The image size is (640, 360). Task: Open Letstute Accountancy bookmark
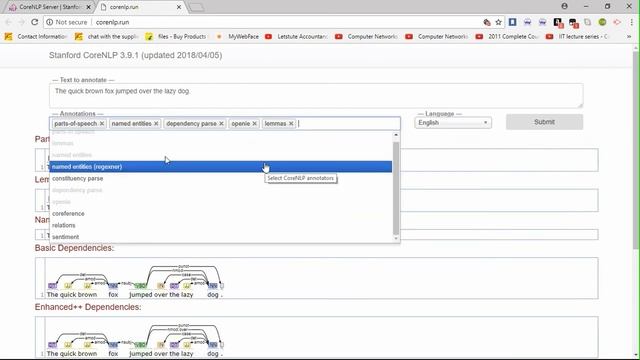coord(297,36)
